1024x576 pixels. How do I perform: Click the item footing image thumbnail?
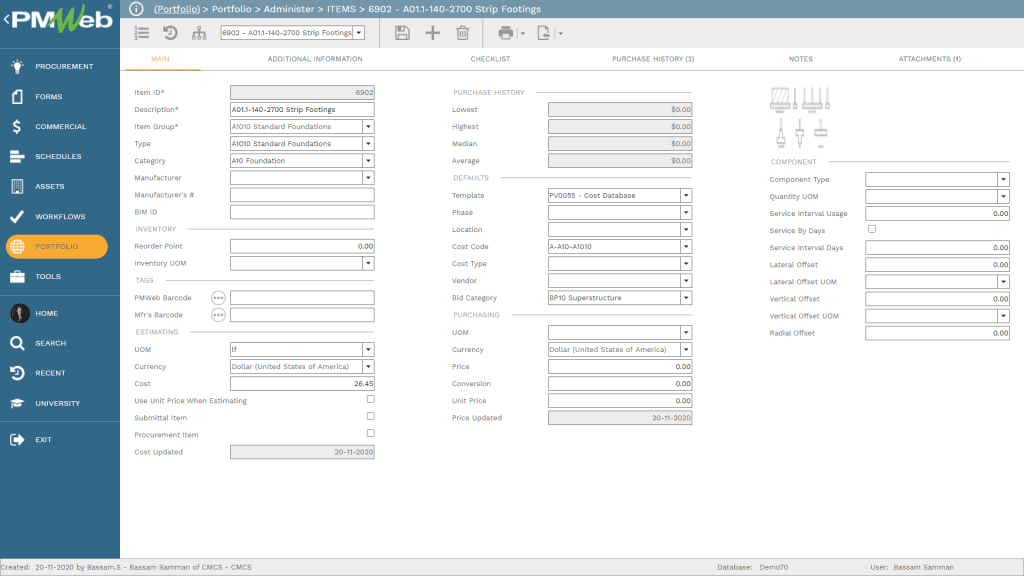pos(800,118)
